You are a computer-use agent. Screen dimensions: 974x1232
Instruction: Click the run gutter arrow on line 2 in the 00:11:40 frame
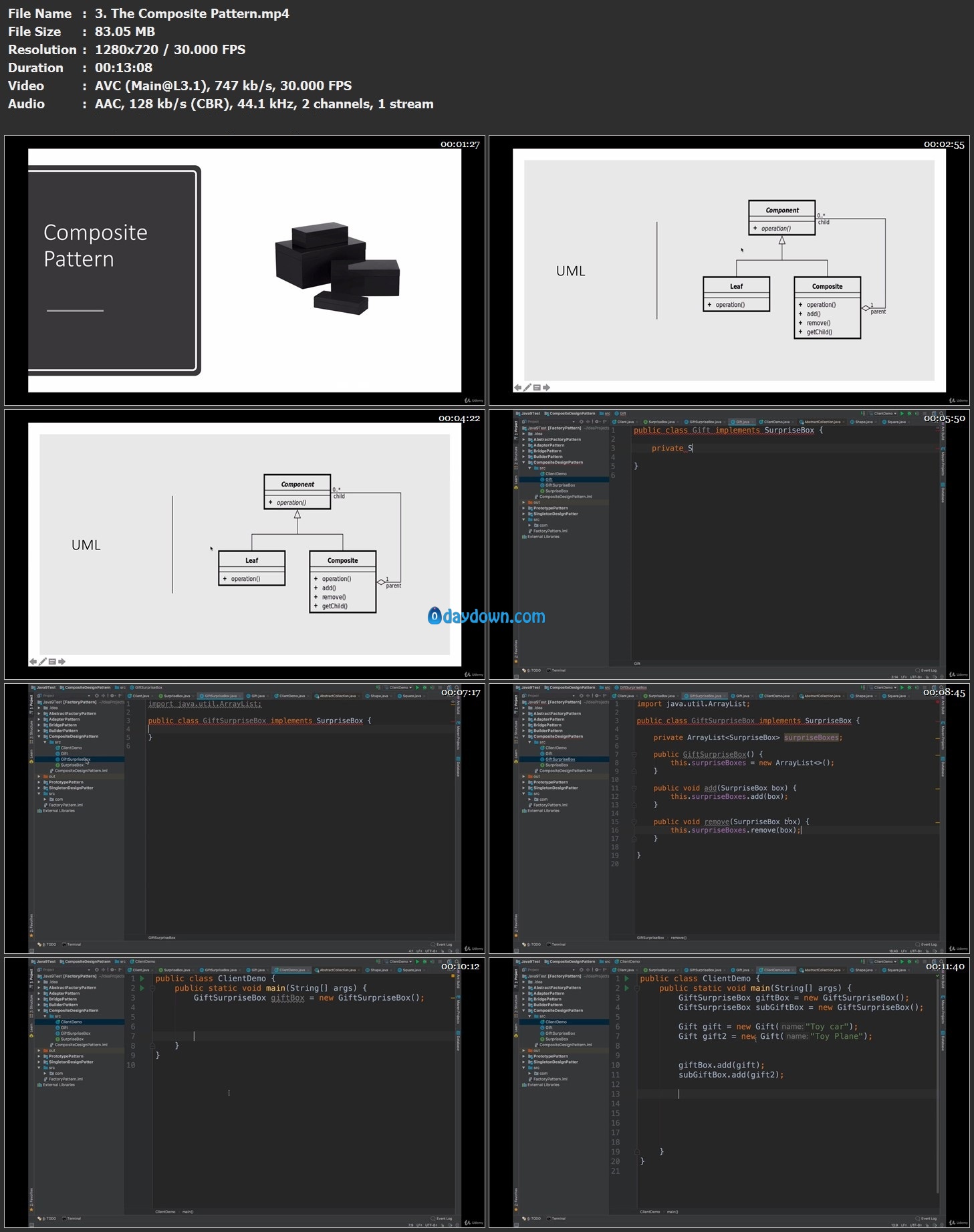(626, 988)
